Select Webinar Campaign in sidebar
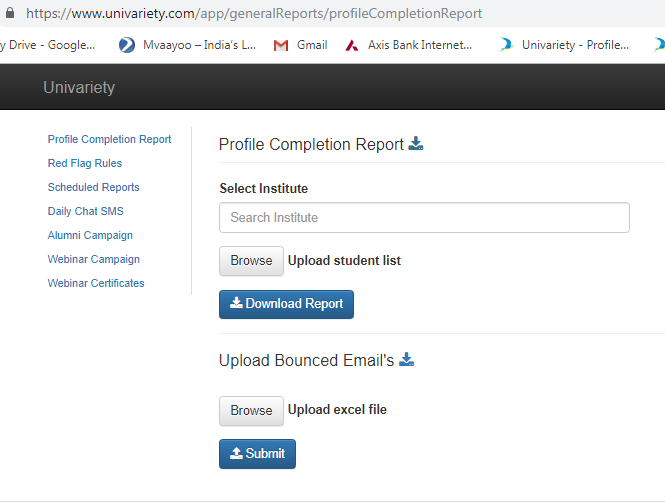 93,259
